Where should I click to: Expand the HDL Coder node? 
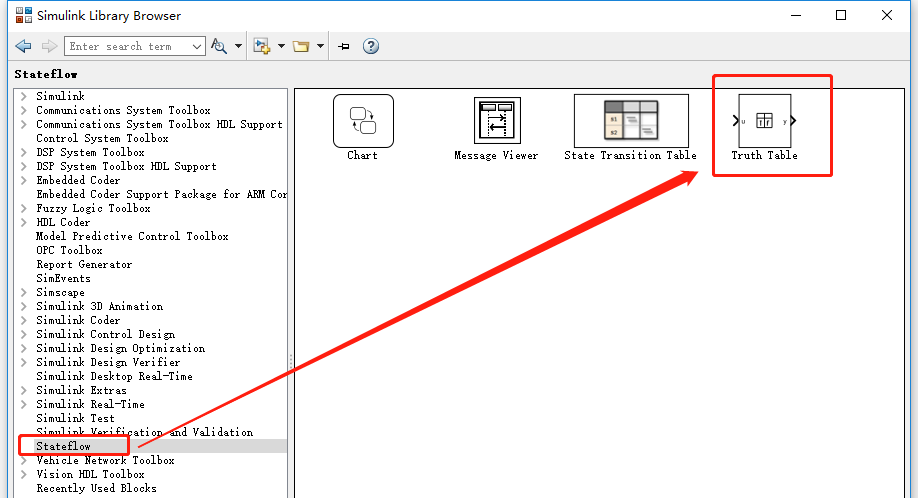(x=24, y=222)
